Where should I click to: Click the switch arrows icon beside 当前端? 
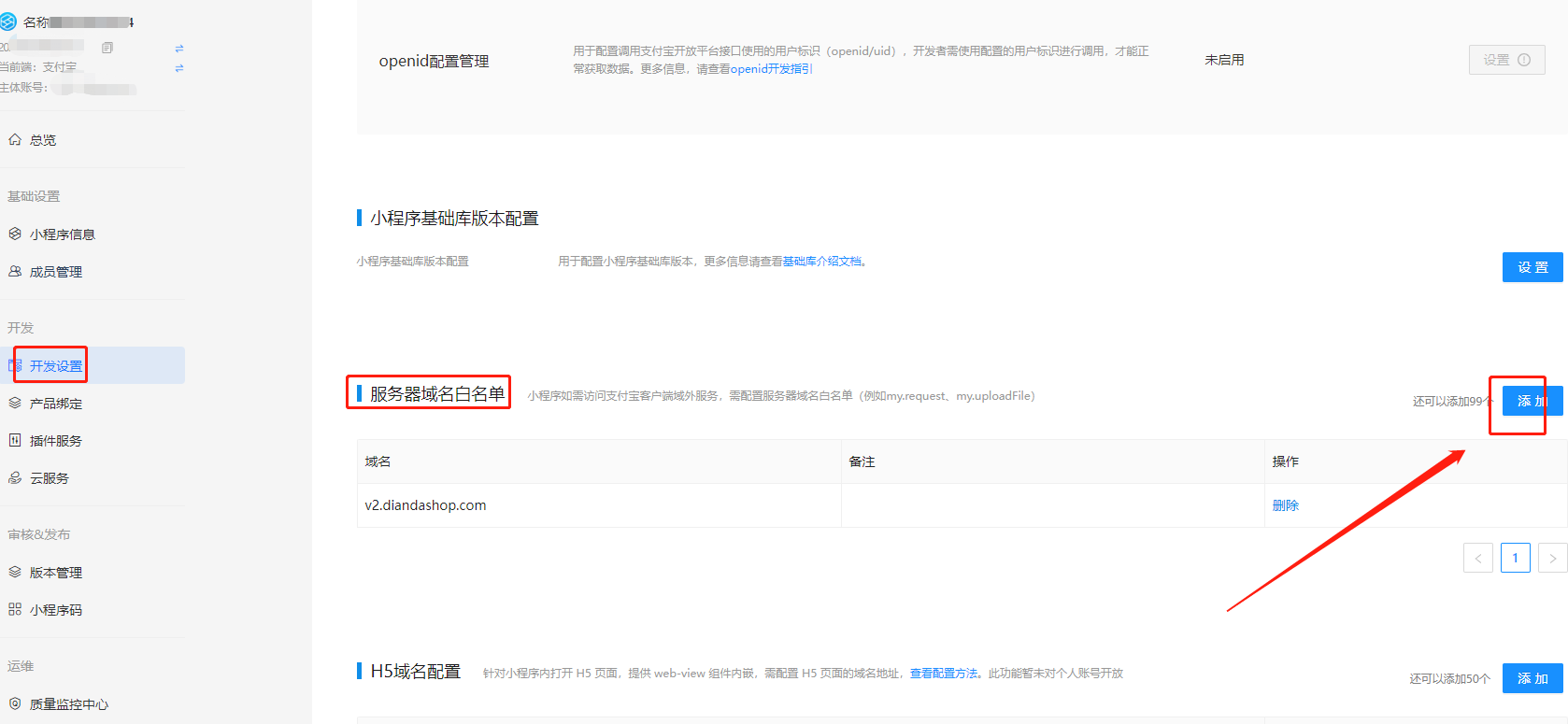coord(179,68)
